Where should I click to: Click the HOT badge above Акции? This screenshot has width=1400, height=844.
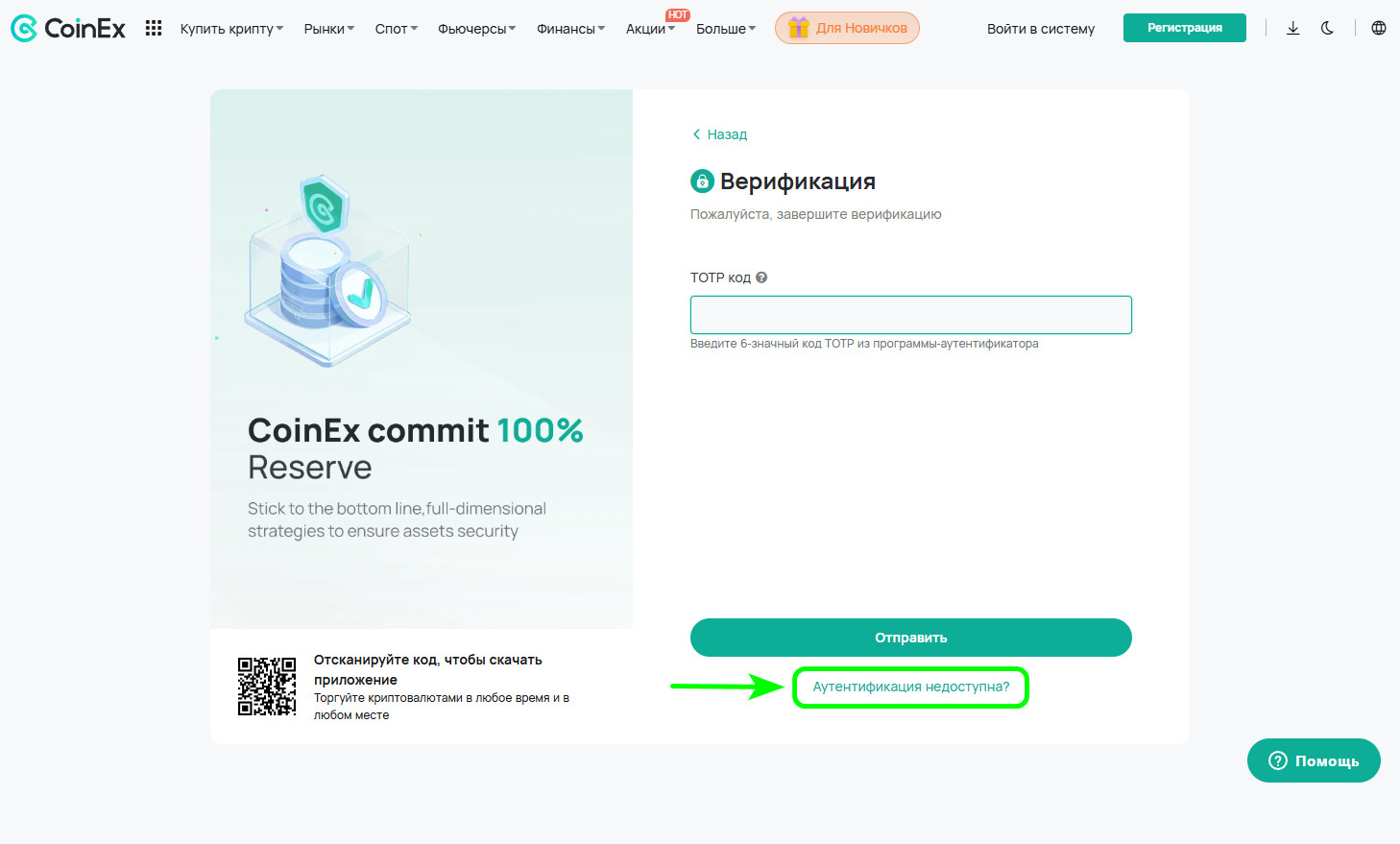678,14
